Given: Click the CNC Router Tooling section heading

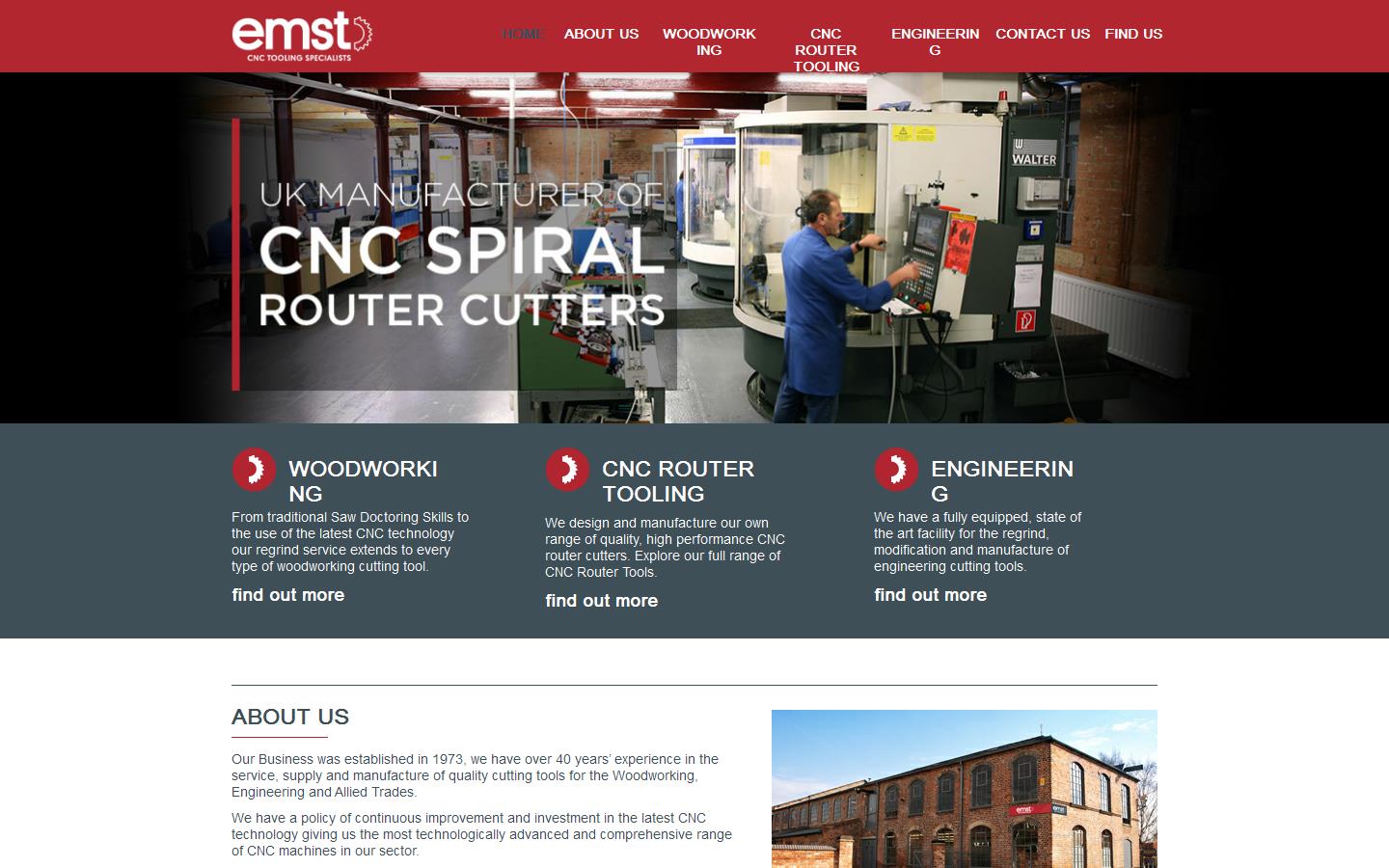Looking at the screenshot, I should 678,481.
